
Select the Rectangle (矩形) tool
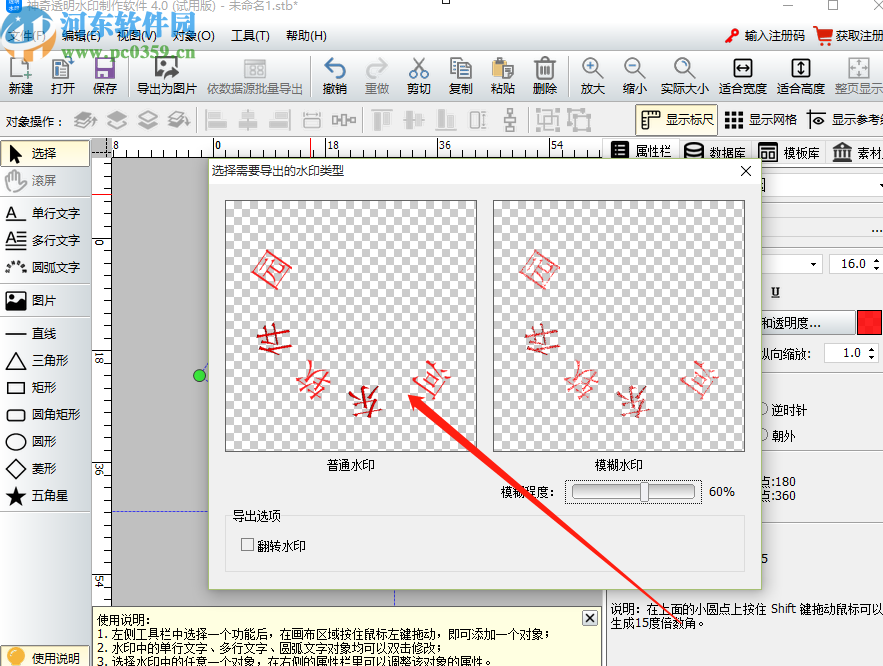tap(45, 387)
